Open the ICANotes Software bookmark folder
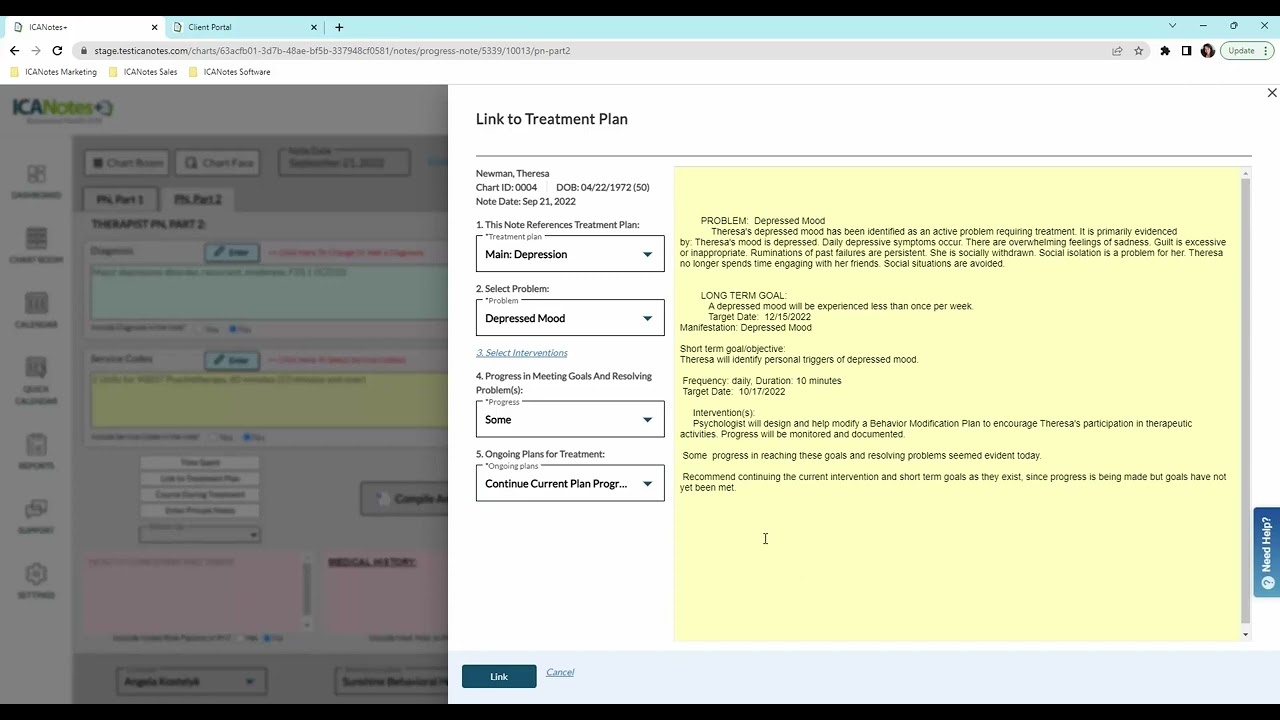The height and width of the screenshot is (720, 1280). point(229,72)
